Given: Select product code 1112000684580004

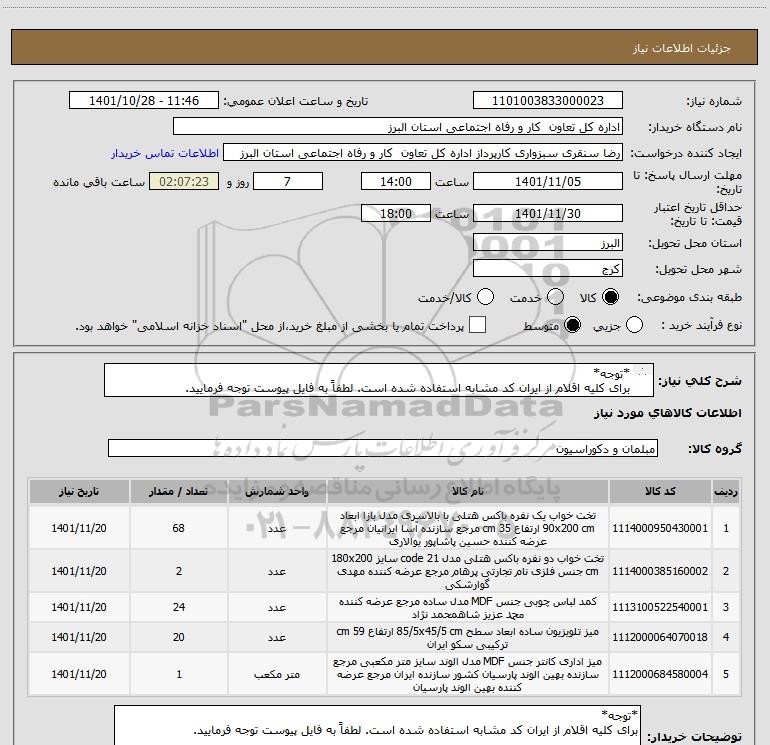Looking at the screenshot, I should pos(660,674).
